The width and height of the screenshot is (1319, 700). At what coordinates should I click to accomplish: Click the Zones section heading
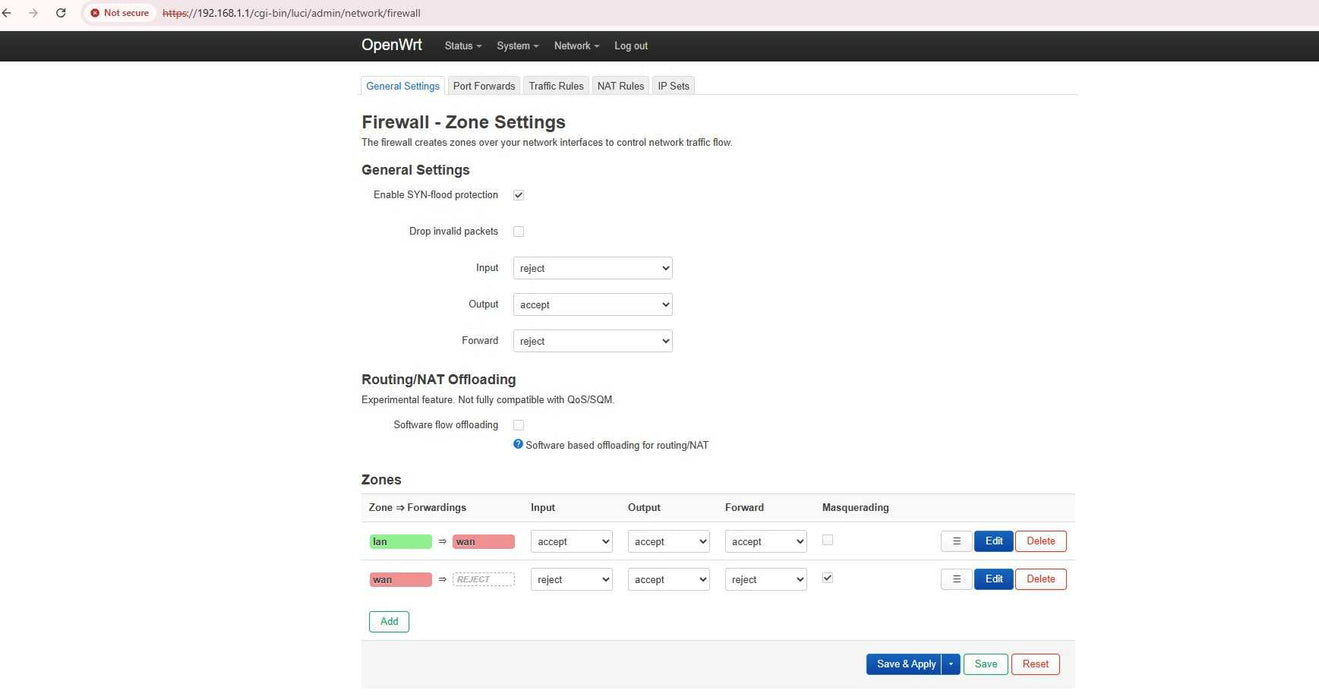pyautogui.click(x=381, y=480)
